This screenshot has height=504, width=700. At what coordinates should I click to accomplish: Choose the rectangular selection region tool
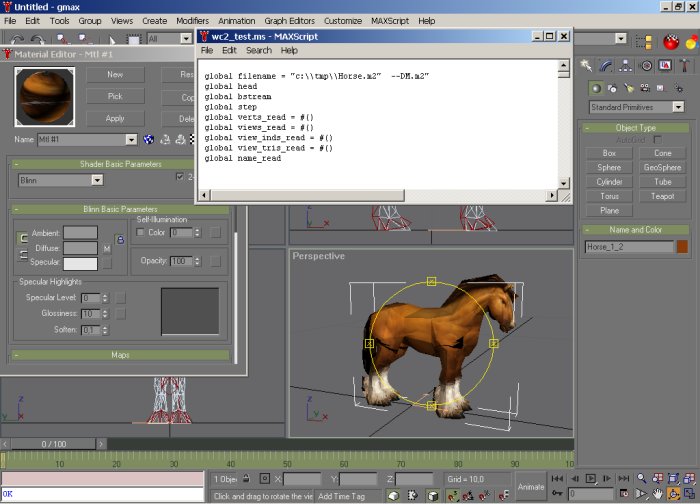[x=133, y=40]
